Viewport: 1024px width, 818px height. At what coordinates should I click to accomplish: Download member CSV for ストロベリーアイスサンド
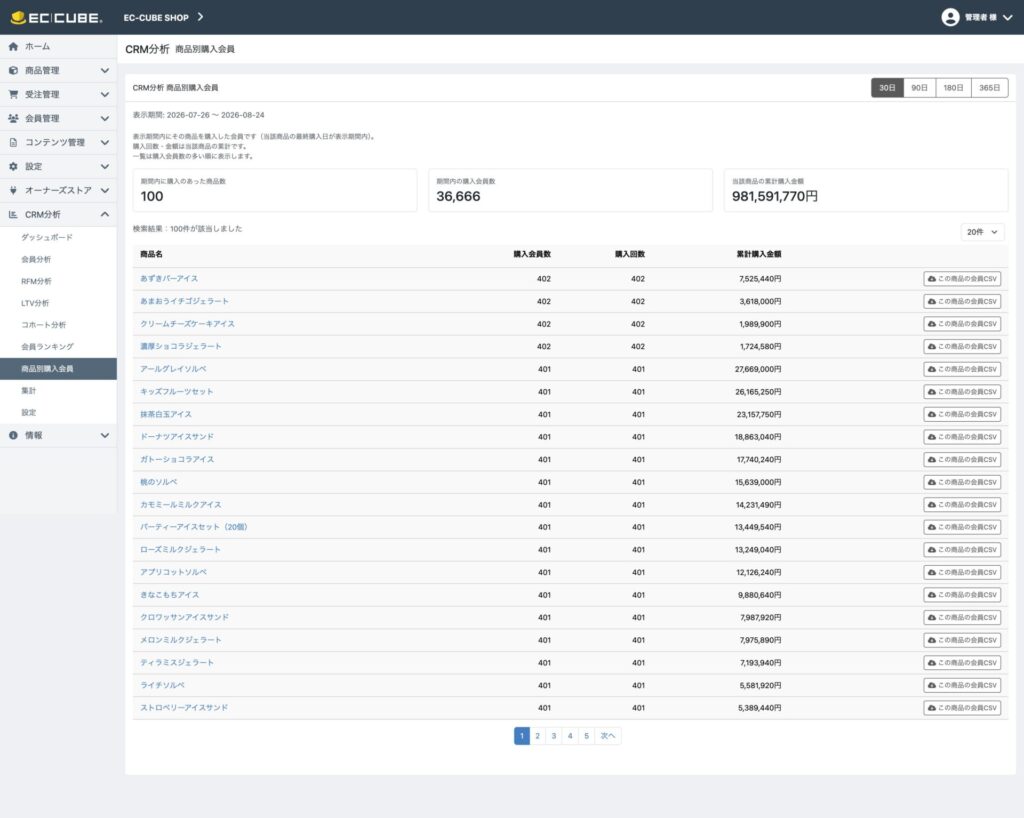tap(962, 708)
